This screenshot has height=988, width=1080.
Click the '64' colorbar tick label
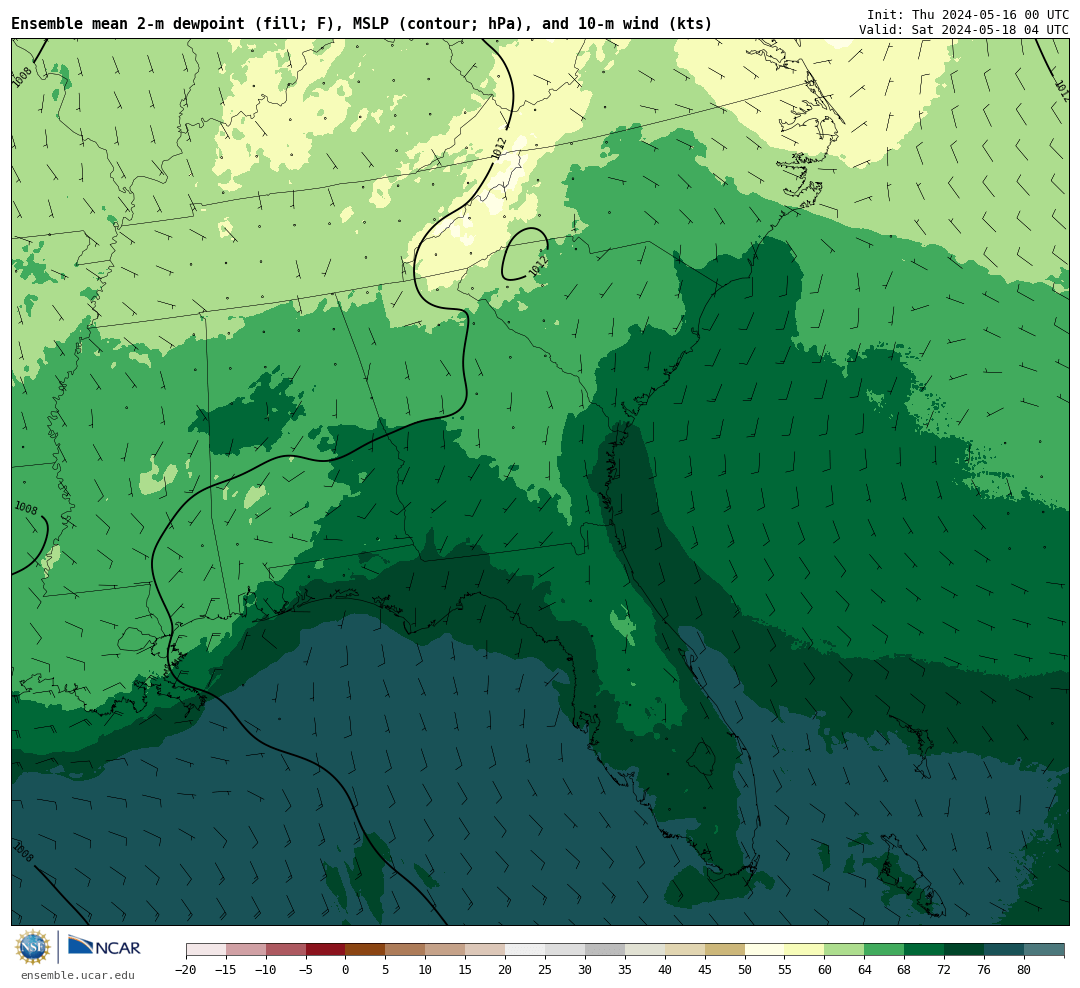865,970
